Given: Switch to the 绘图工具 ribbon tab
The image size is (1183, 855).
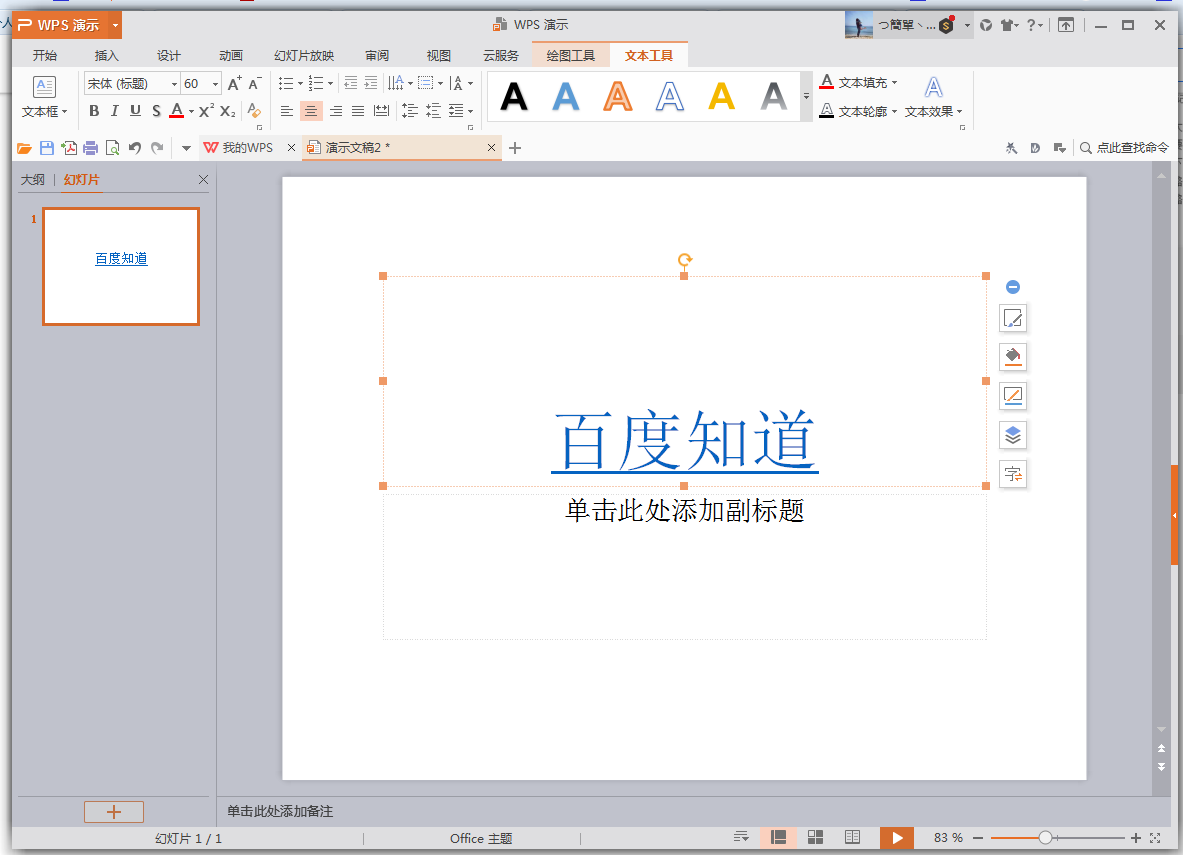Looking at the screenshot, I should pos(571,55).
